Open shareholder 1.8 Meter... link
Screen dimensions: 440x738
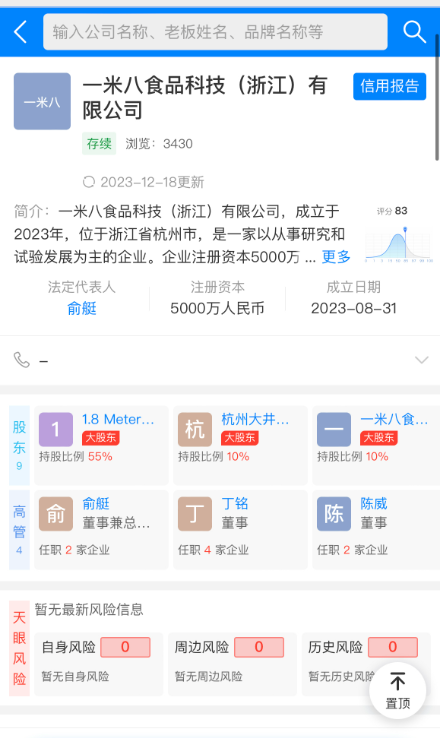pos(118,419)
